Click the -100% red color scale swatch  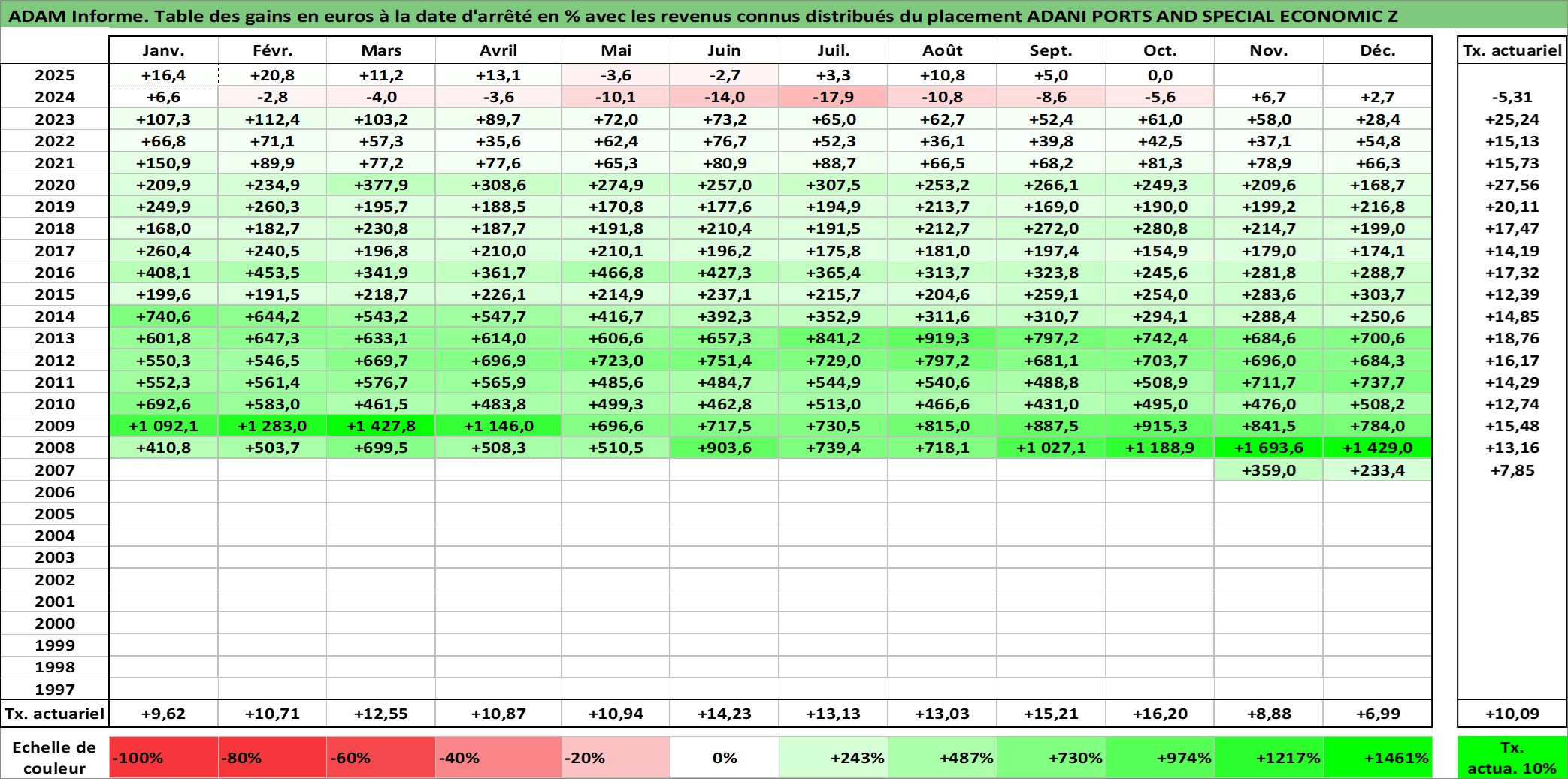point(164,757)
